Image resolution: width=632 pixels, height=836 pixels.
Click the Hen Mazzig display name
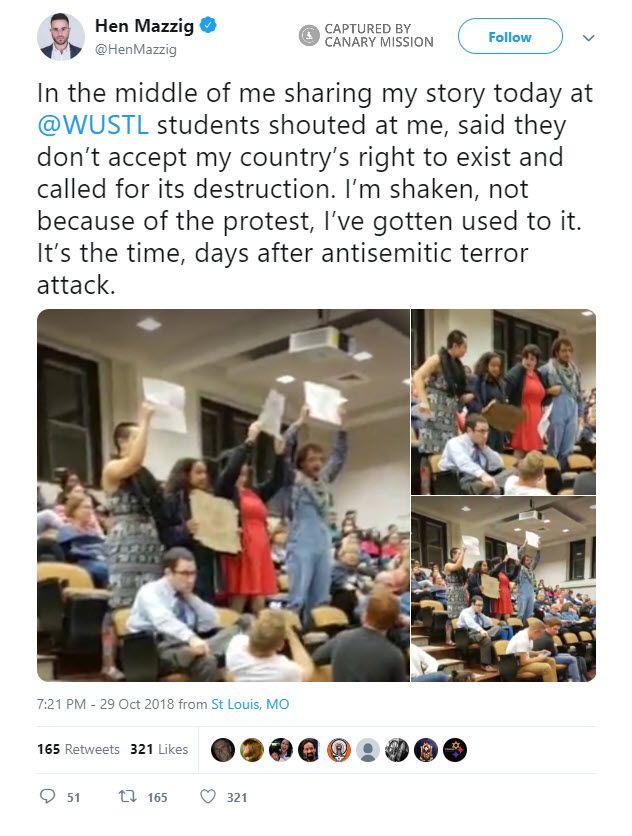(x=145, y=26)
